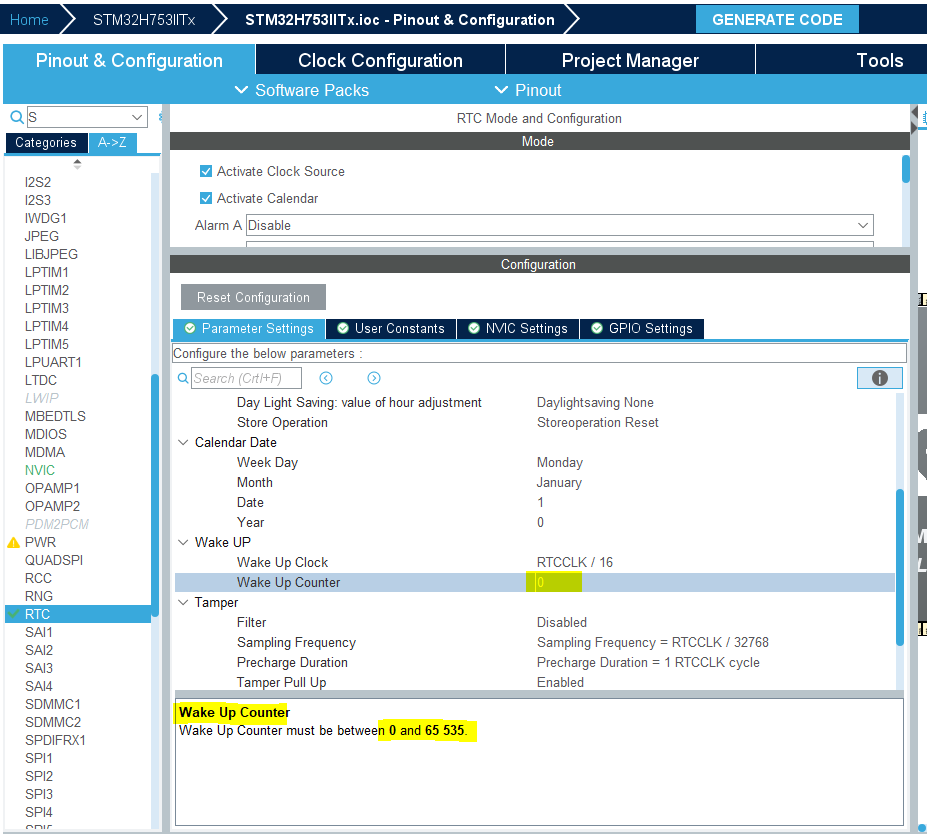
Task: Click the Mode panel vertical scrollbar
Action: (x=905, y=169)
